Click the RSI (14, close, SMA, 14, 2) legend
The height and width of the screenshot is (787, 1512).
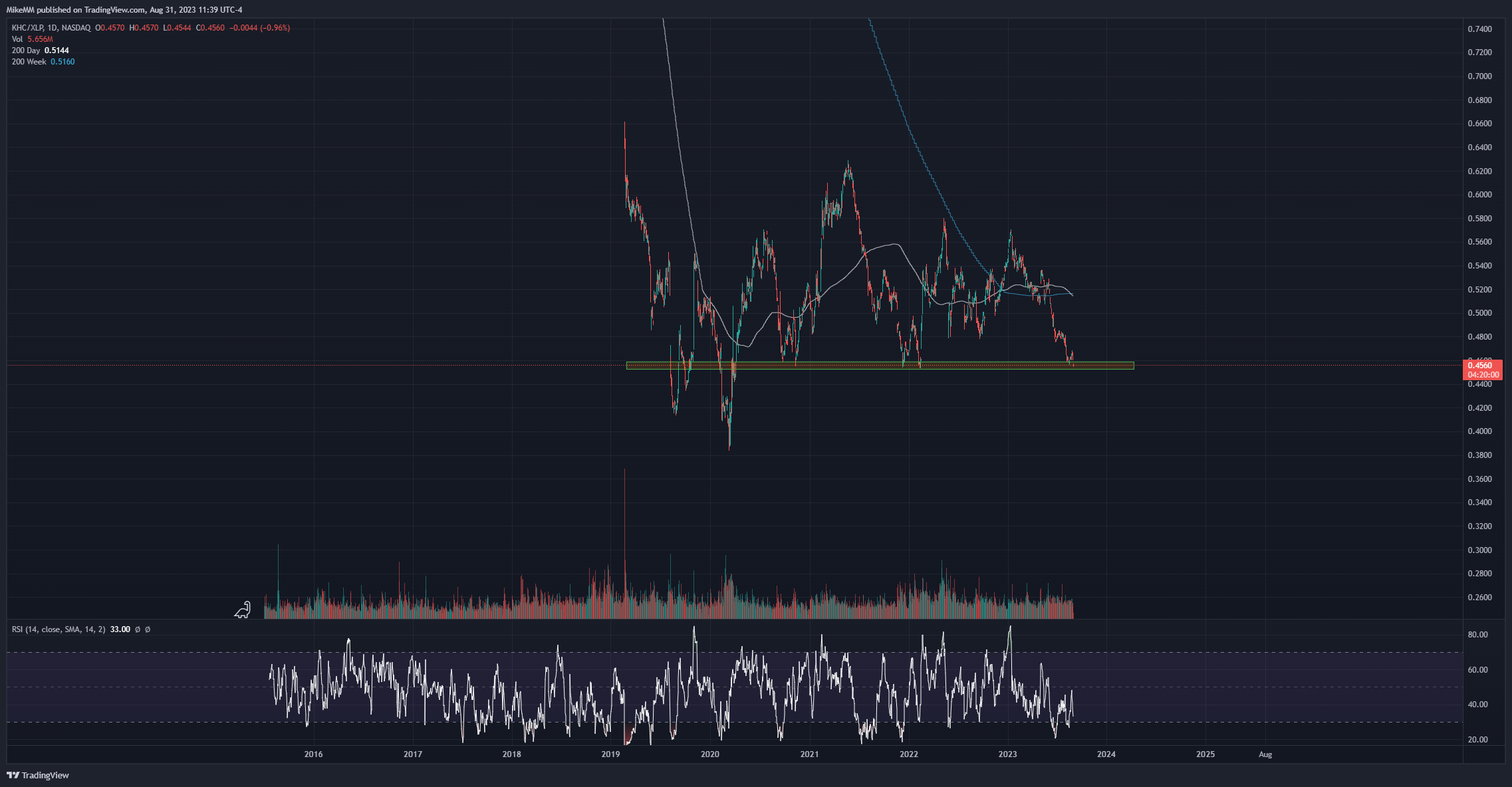coord(59,629)
